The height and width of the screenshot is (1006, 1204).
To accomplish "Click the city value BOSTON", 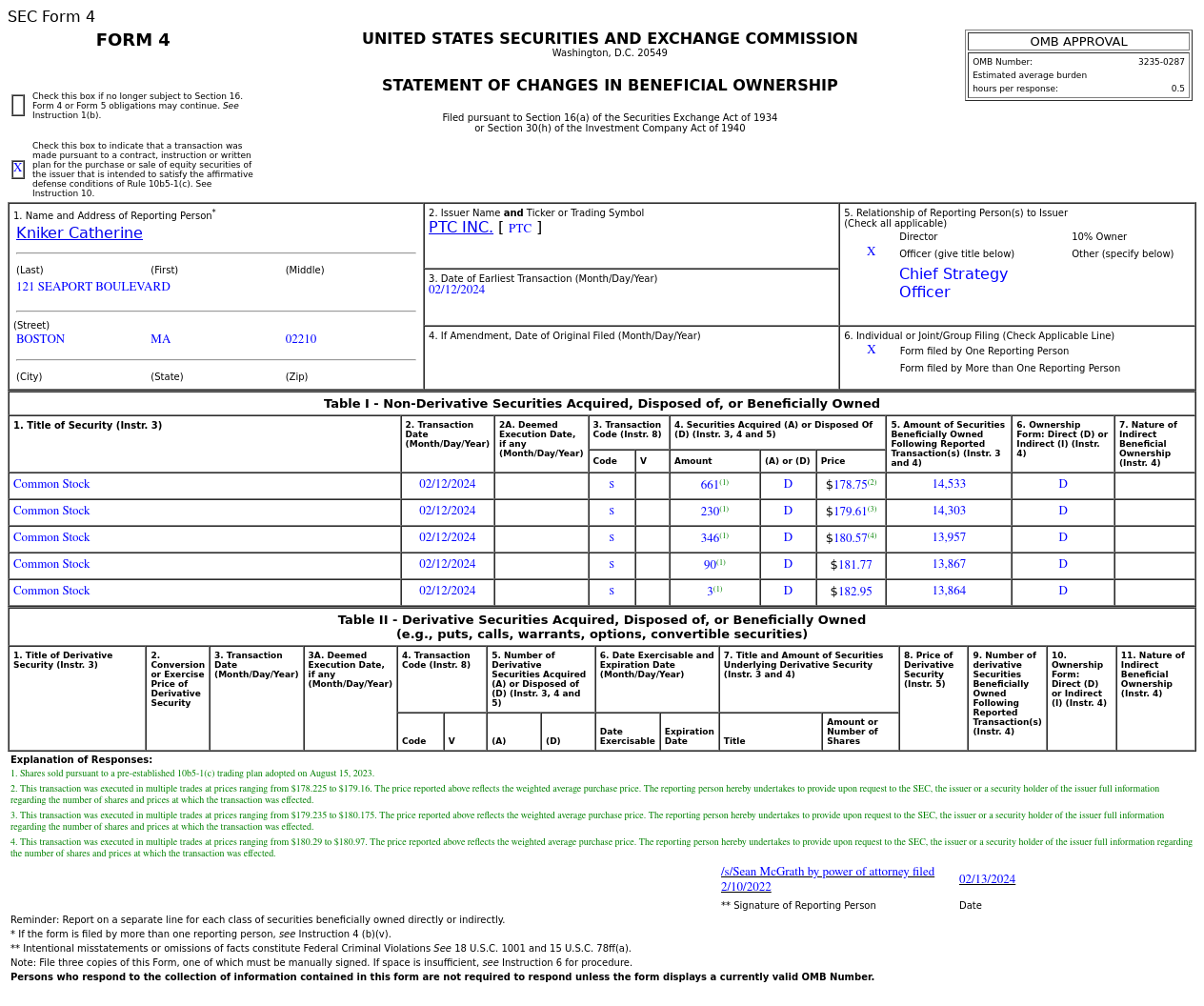I will [x=41, y=339].
